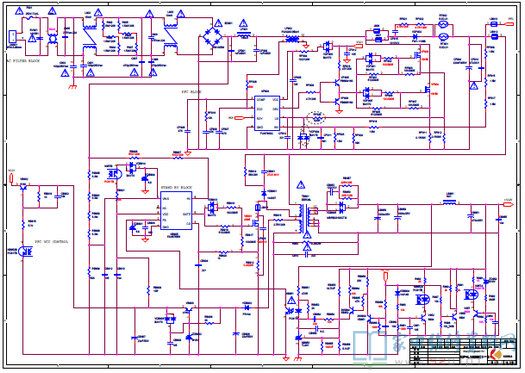Select the red output port right of standby inductor

click(509, 204)
